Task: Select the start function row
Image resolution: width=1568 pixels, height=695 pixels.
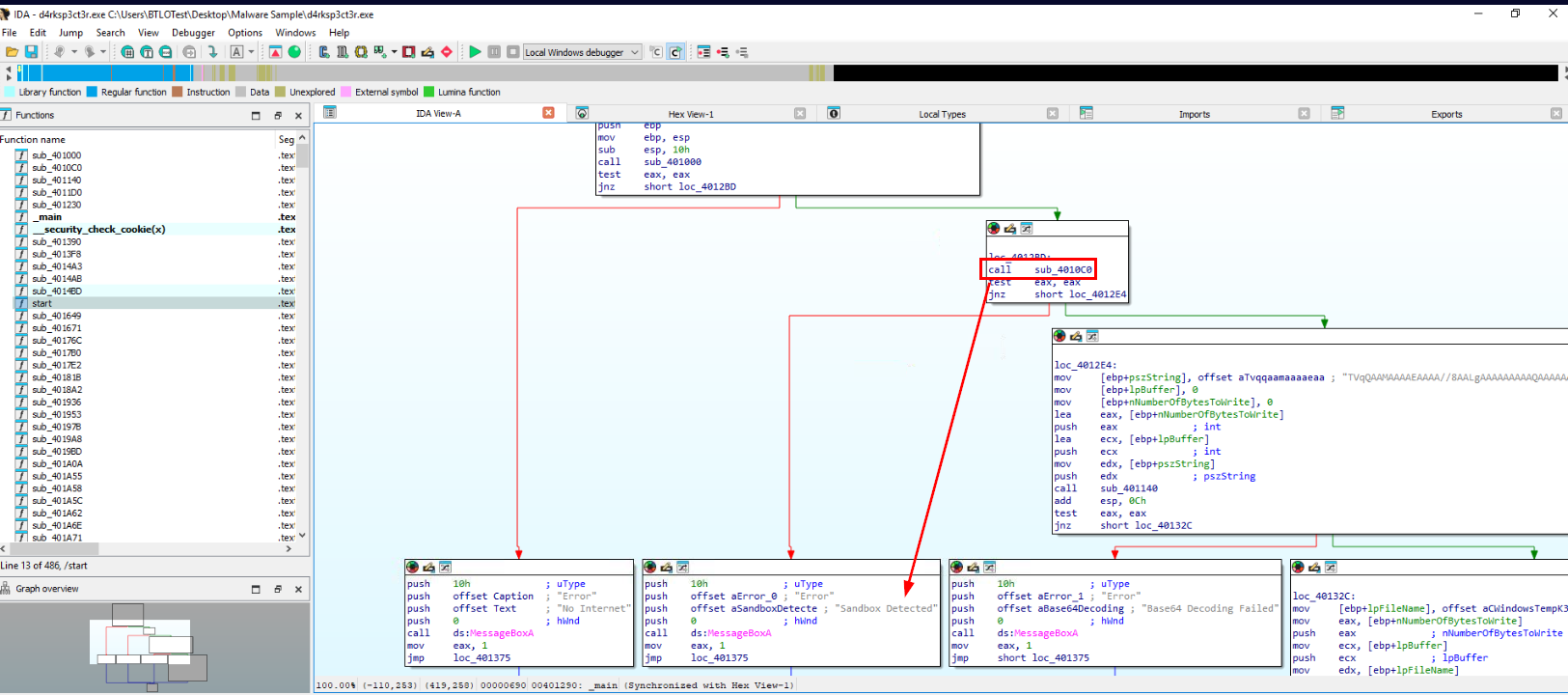Action: tap(154, 303)
